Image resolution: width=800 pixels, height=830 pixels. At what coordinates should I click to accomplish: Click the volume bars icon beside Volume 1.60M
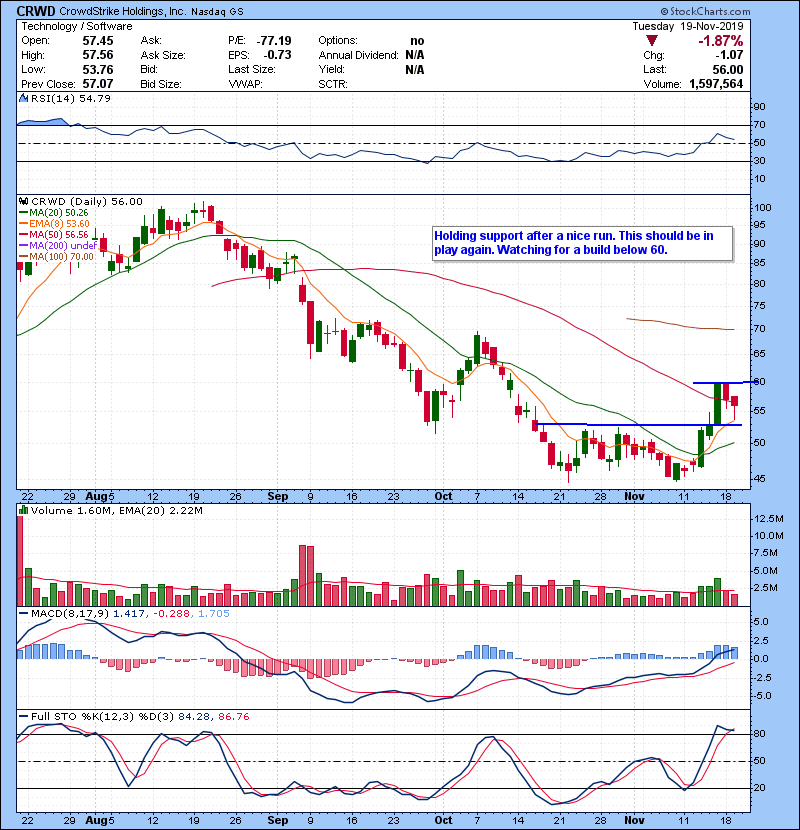click(x=23, y=511)
